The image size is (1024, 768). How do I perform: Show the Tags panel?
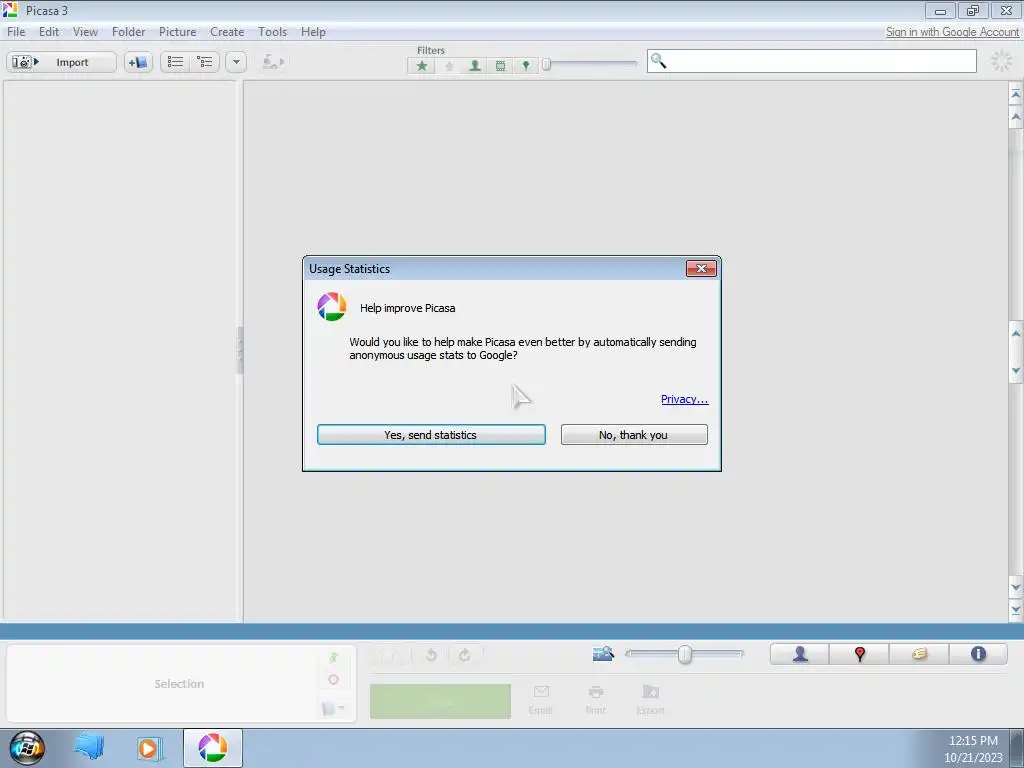[919, 654]
